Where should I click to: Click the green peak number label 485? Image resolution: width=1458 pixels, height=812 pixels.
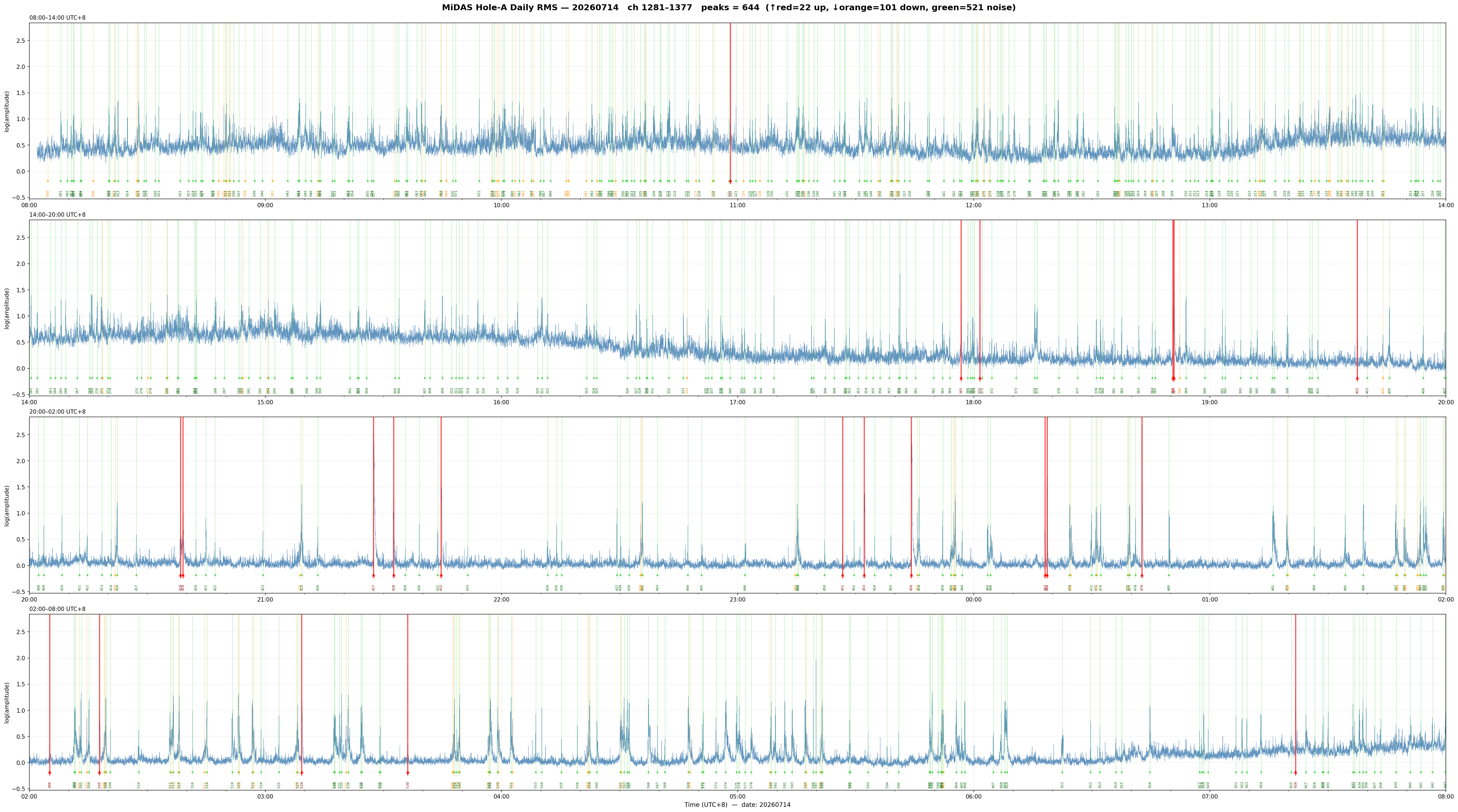[1345, 588]
